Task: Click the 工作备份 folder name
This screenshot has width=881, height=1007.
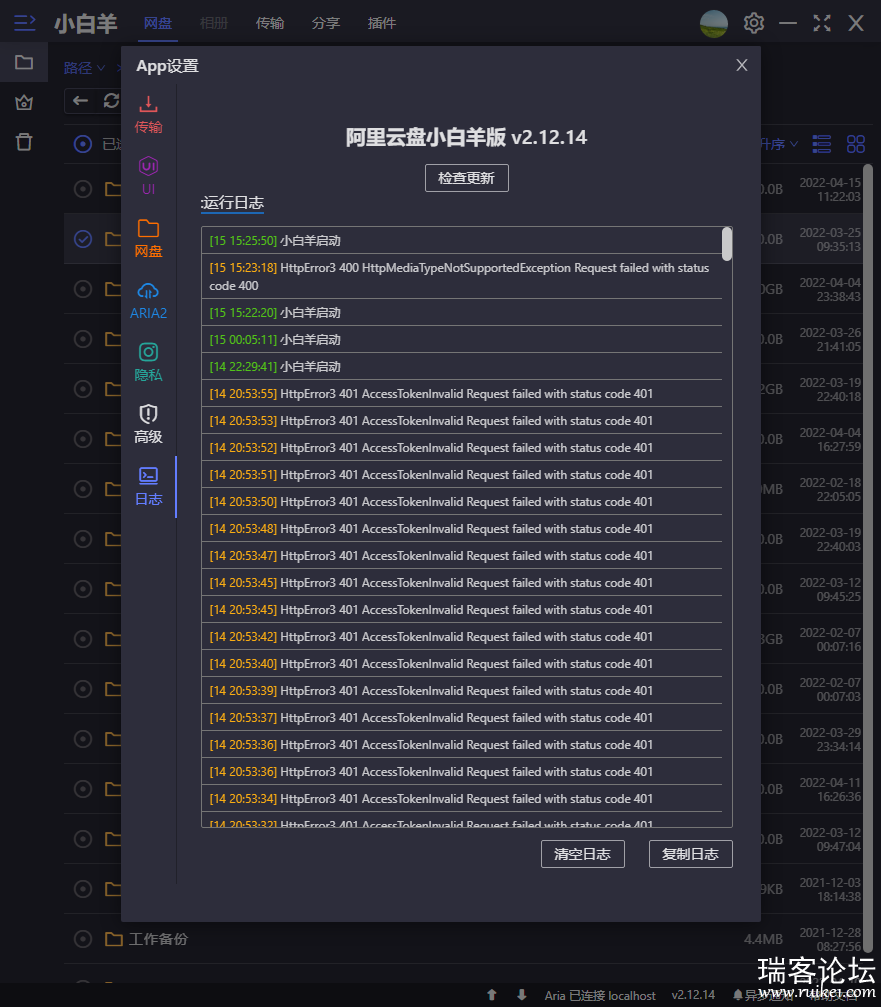Action: click(158, 939)
